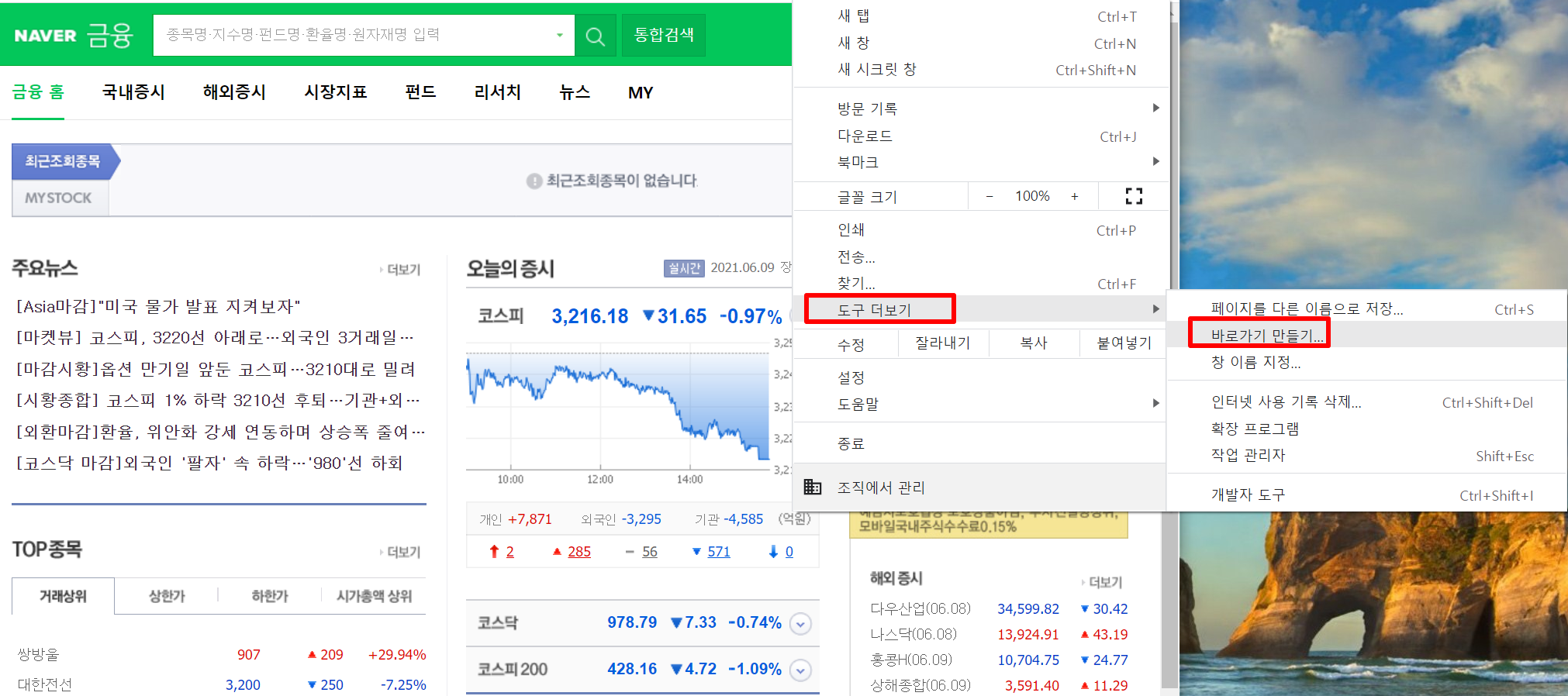
Task: Click the 코스피 index value 3,216.18
Action: pyautogui.click(x=590, y=316)
